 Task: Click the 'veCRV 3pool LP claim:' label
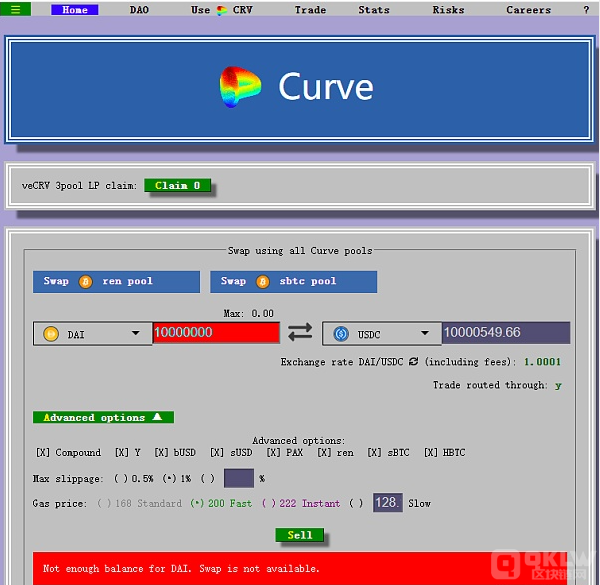tap(79, 186)
